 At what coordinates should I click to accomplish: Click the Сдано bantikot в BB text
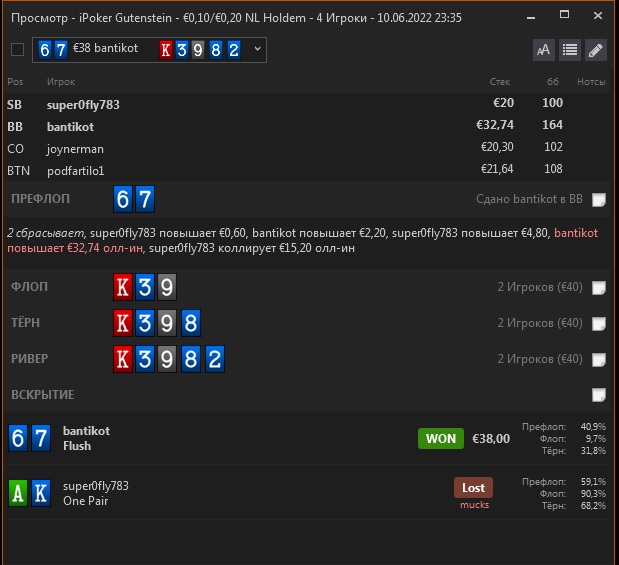click(x=529, y=199)
